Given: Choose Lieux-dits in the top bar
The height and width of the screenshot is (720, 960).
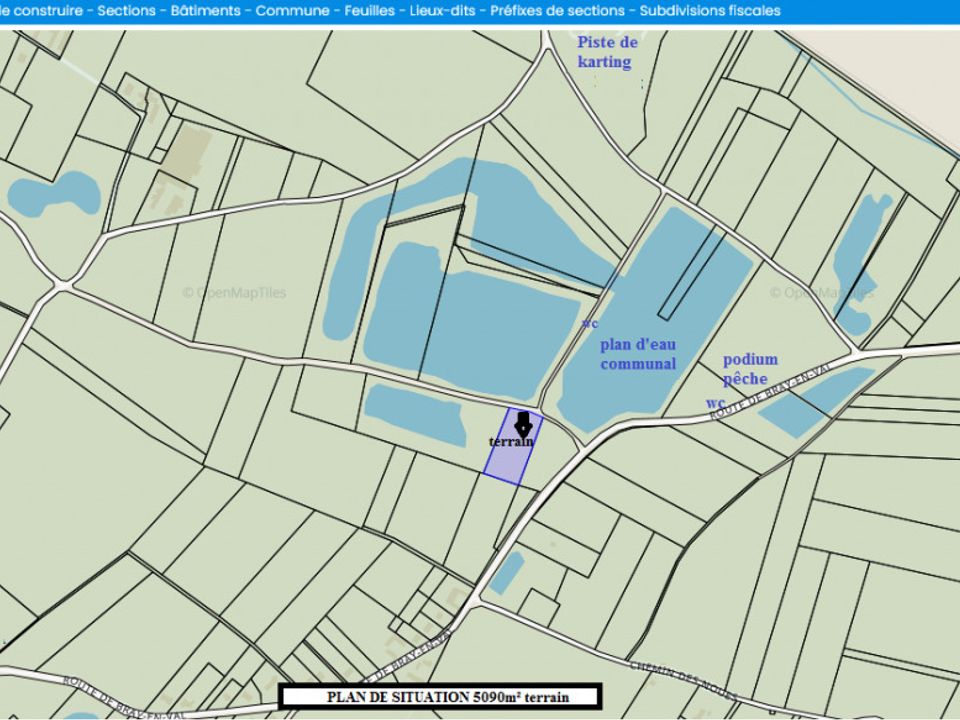Looking at the screenshot, I should click(442, 10).
